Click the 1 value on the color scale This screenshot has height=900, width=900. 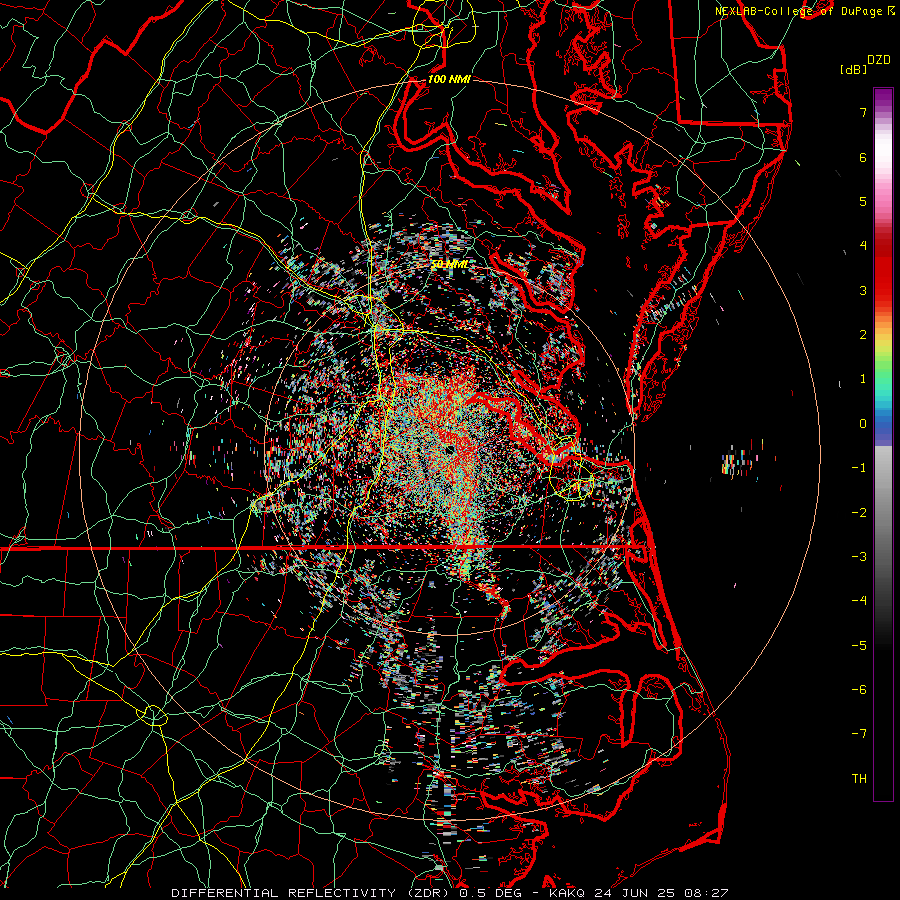click(863, 379)
